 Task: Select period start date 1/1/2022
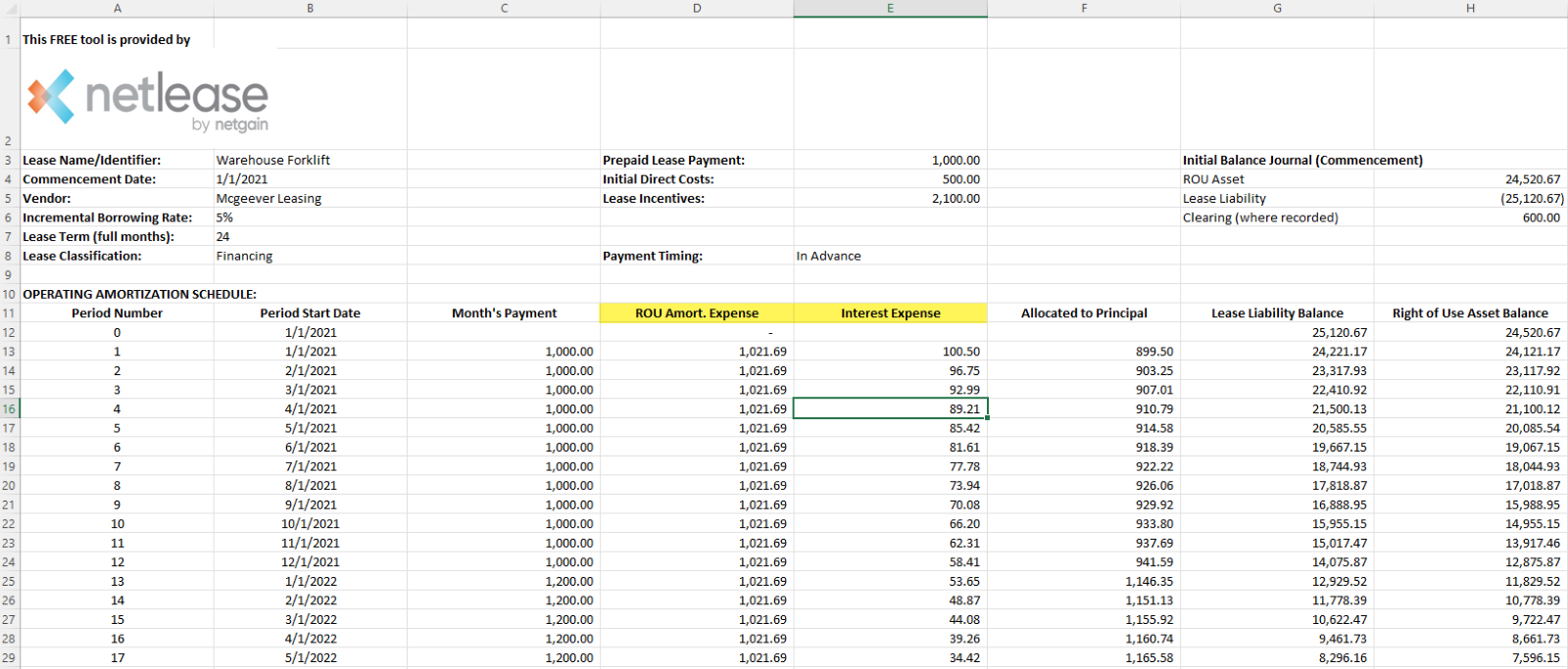310,581
